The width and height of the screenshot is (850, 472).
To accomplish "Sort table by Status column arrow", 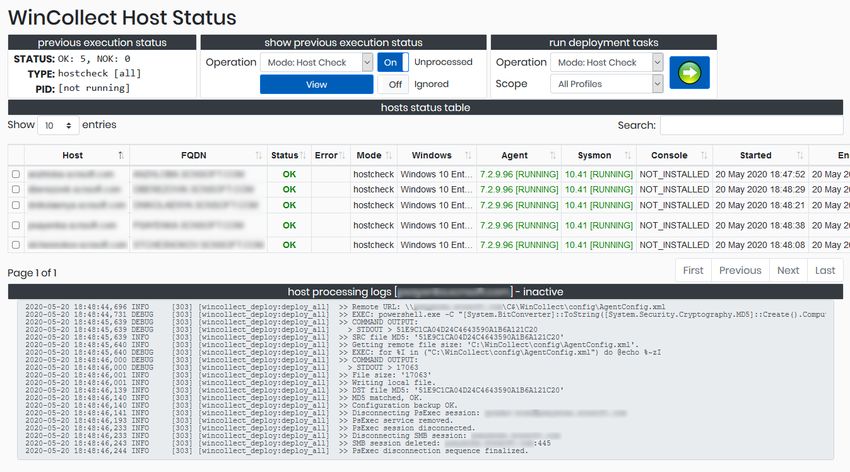I will point(303,156).
